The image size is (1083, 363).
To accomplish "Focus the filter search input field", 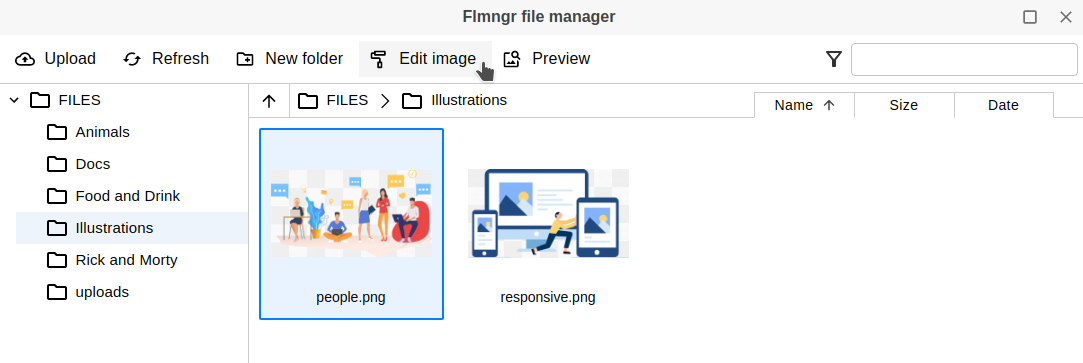I will [964, 59].
